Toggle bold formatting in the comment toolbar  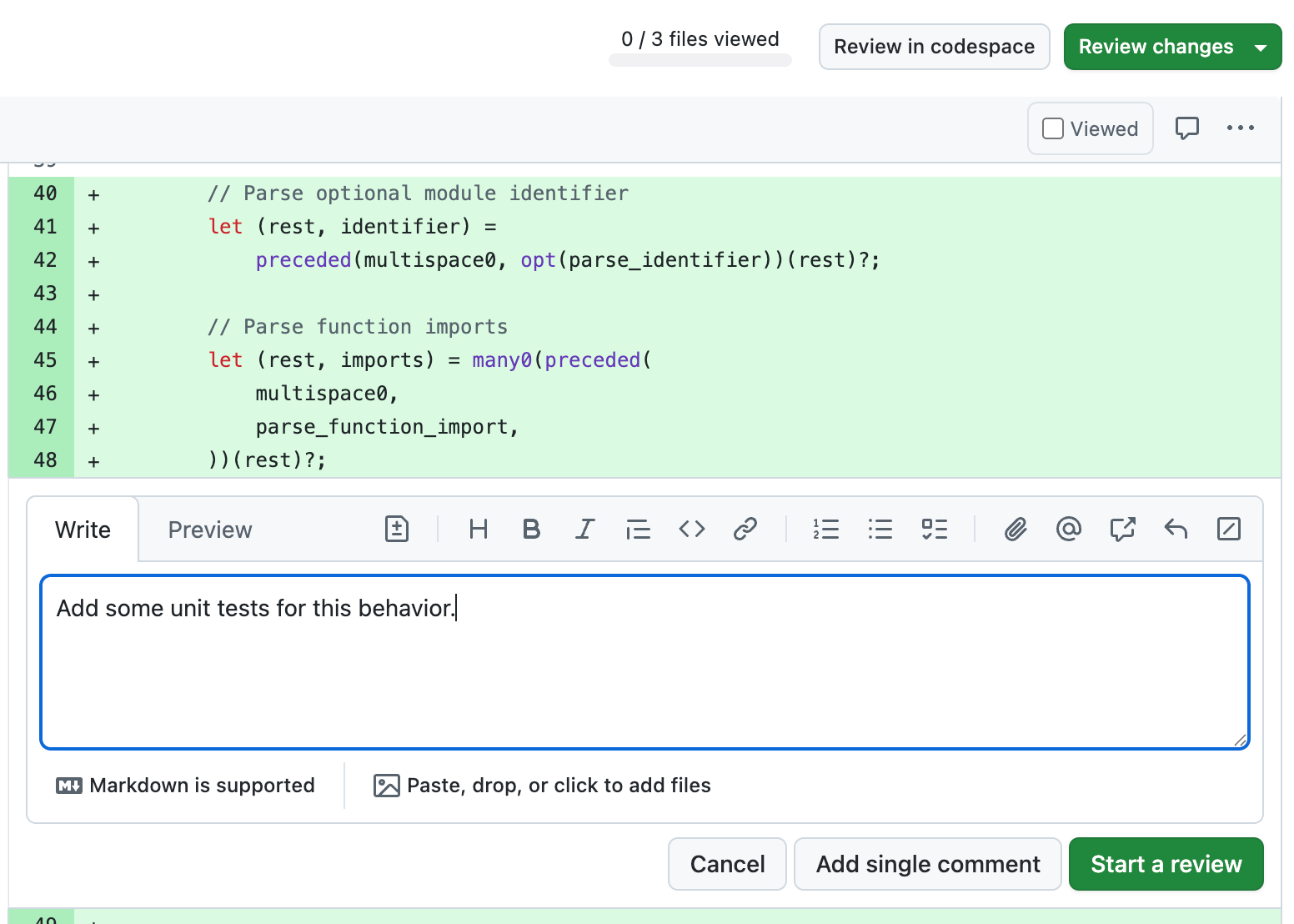point(531,529)
